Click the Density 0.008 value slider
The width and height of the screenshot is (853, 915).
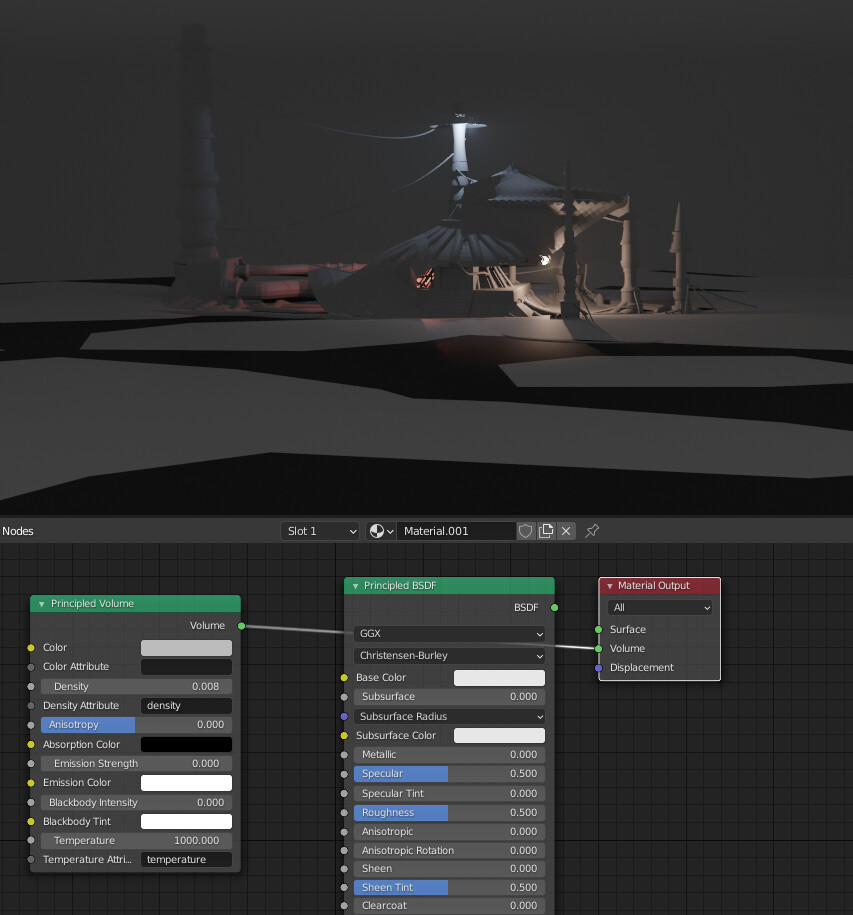pyautogui.click(x=136, y=687)
